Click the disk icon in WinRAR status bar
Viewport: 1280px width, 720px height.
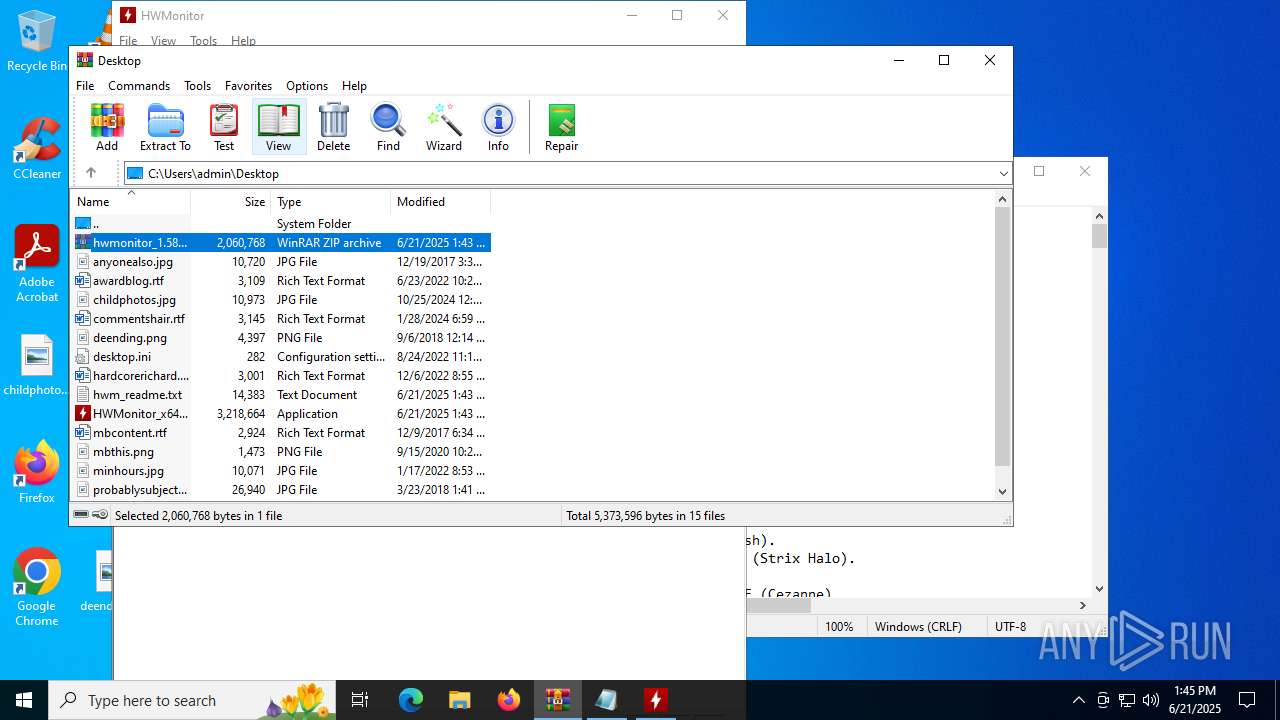point(81,515)
